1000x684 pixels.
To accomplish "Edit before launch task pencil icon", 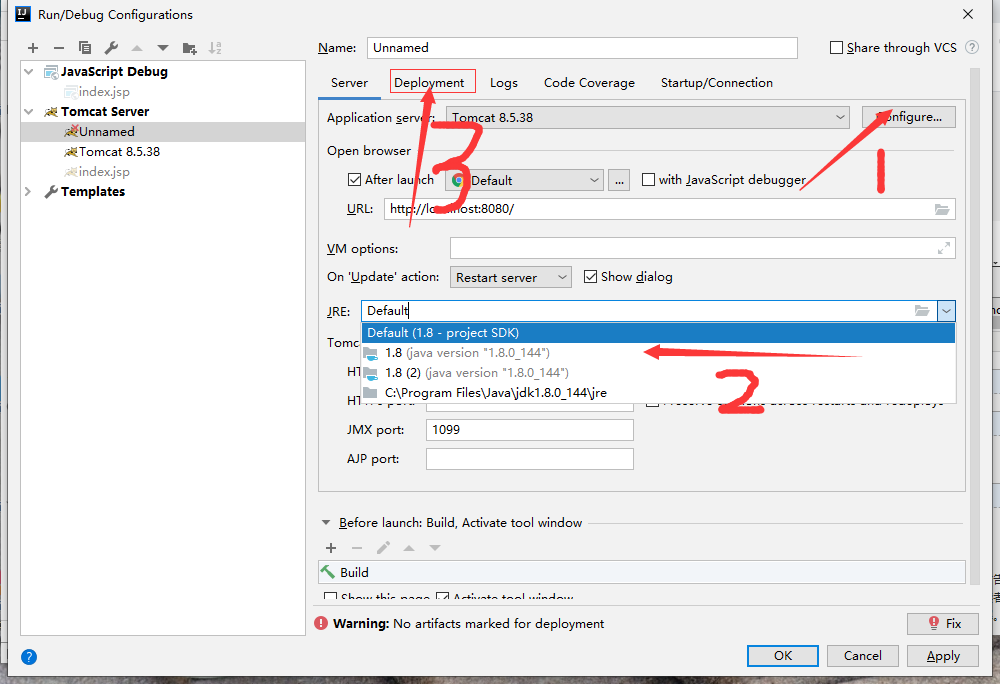I will [x=383, y=548].
